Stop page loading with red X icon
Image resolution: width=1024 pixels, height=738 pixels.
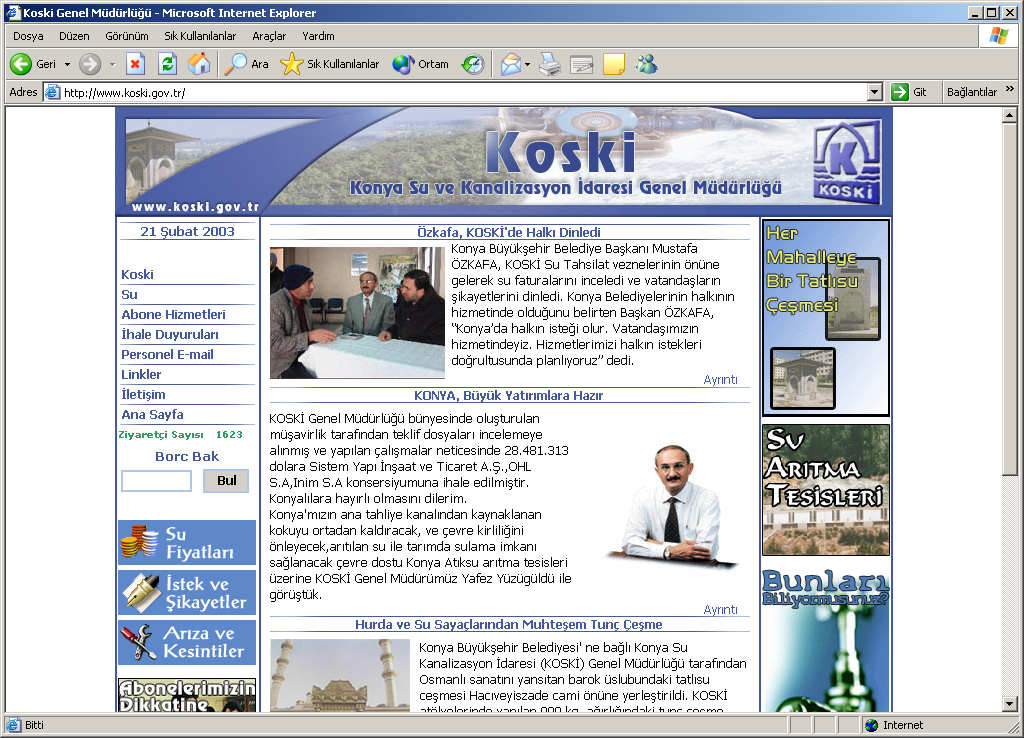pyautogui.click(x=135, y=64)
